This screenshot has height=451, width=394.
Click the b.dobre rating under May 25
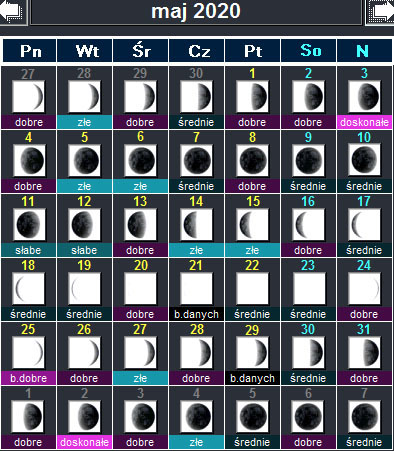(29, 378)
